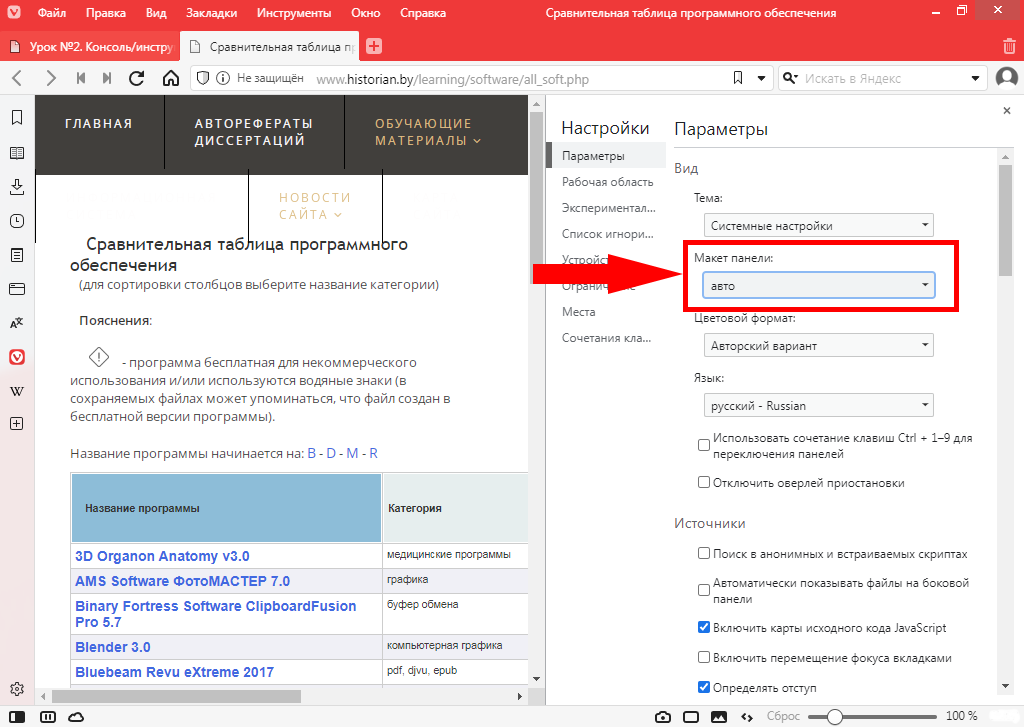Click the capture page camera icon

click(x=662, y=716)
